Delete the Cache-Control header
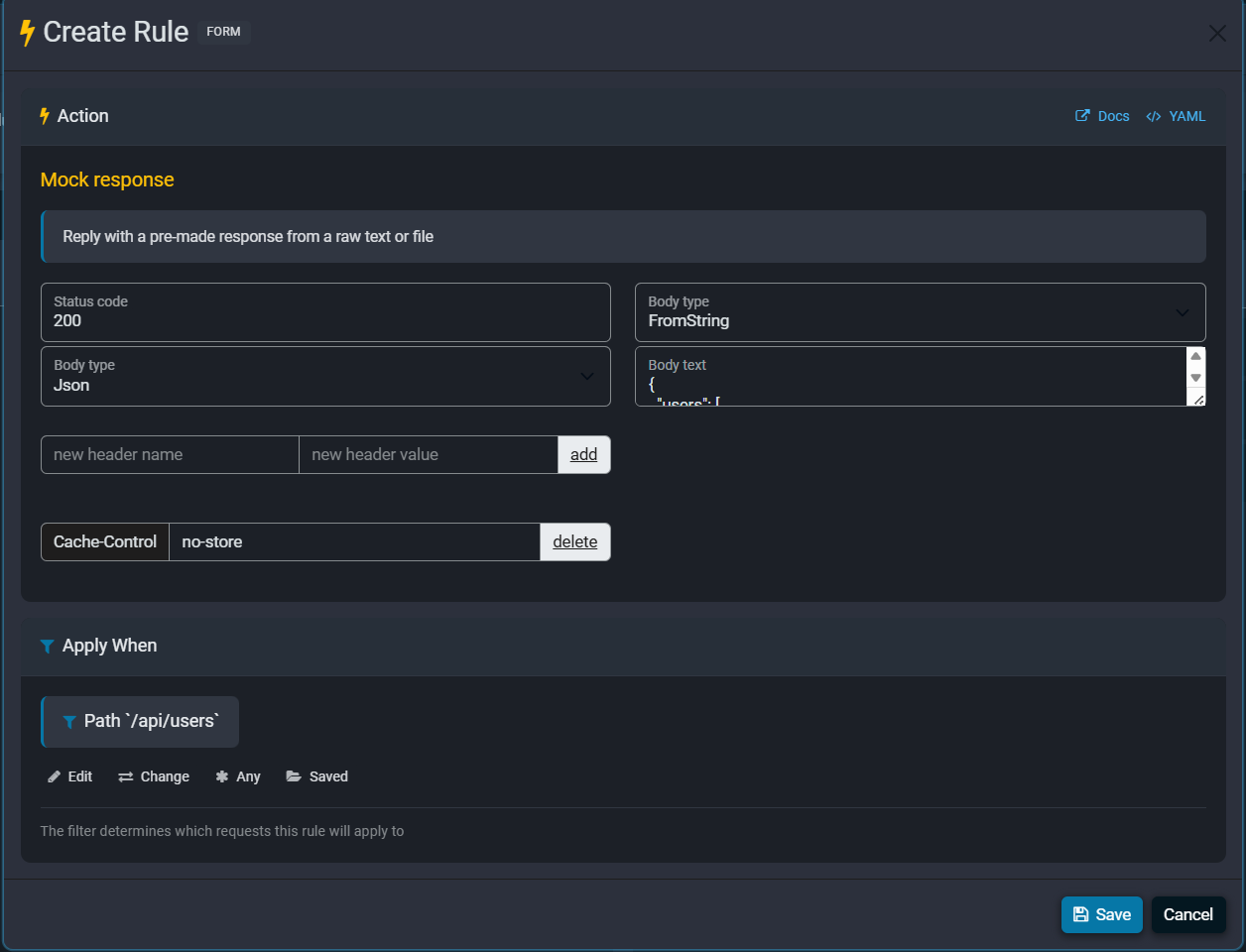 [575, 541]
